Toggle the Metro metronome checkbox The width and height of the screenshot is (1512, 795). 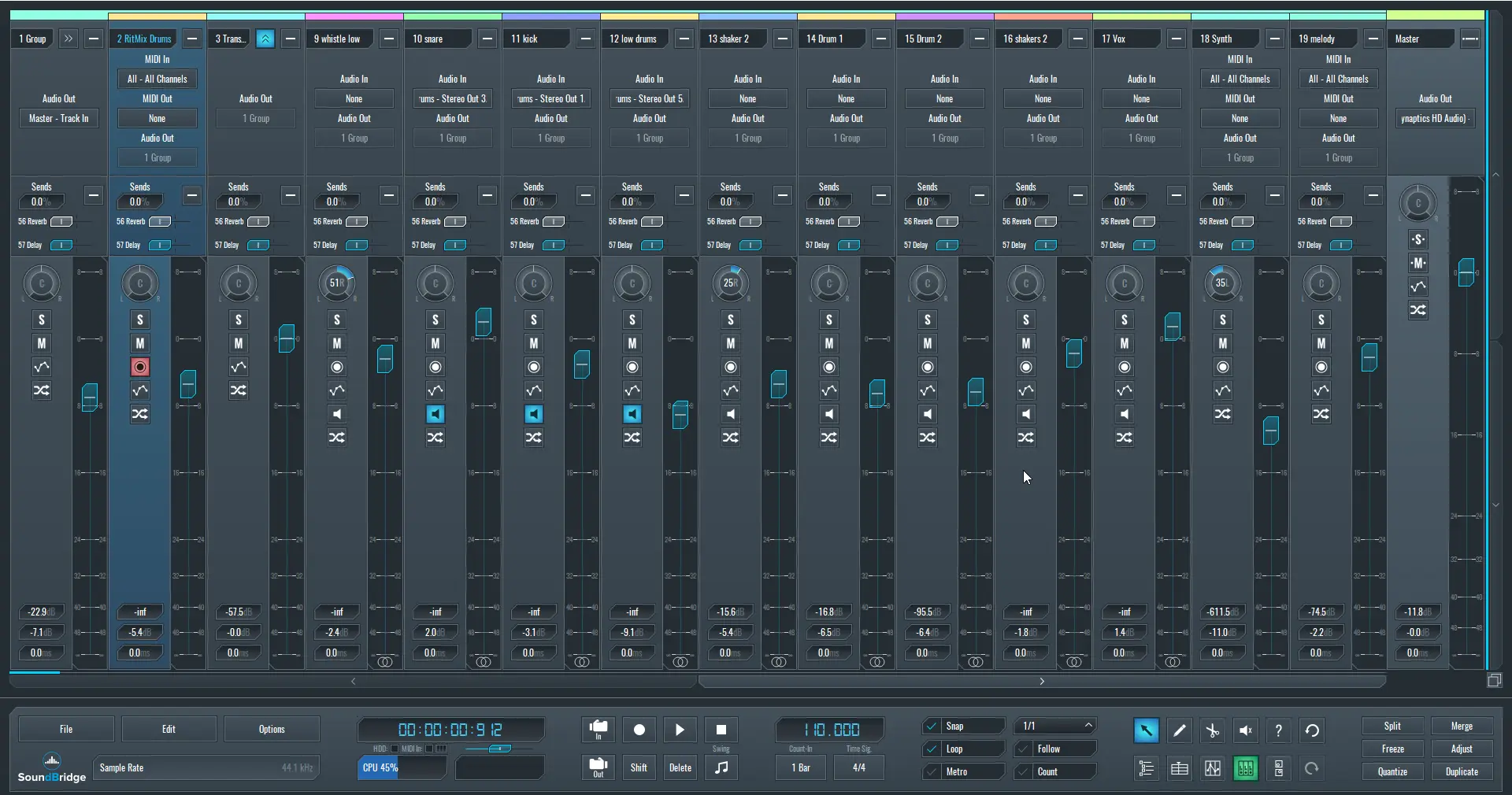(x=932, y=772)
